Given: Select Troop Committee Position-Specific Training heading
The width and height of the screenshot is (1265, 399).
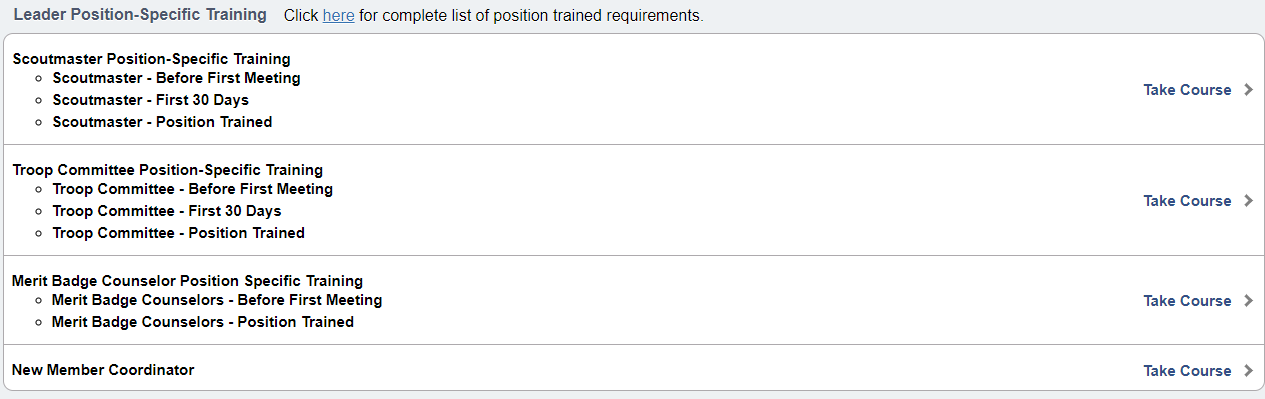Looking at the screenshot, I should (x=168, y=170).
